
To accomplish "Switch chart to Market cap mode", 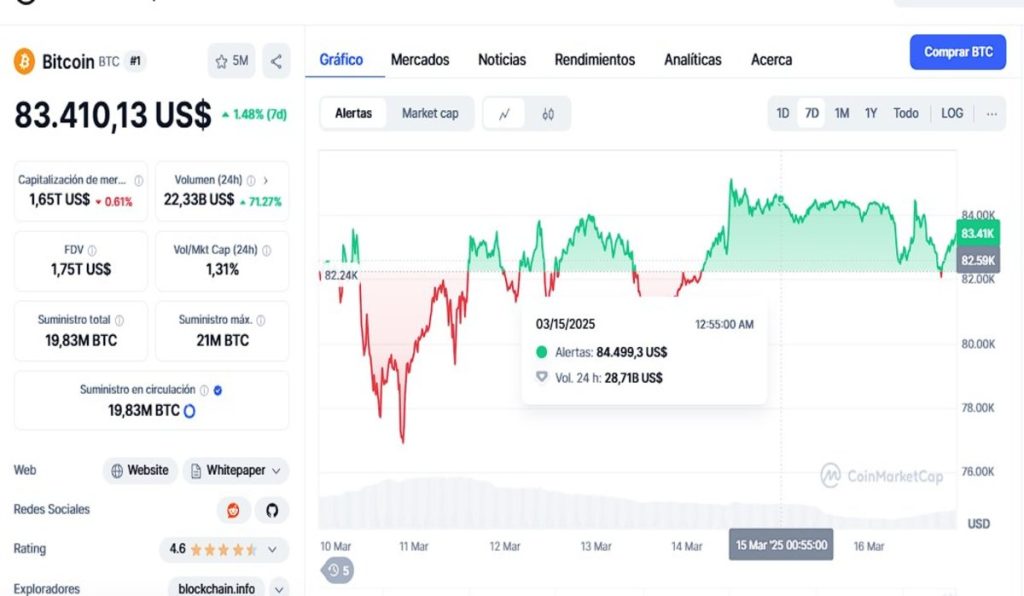I will [x=430, y=114].
